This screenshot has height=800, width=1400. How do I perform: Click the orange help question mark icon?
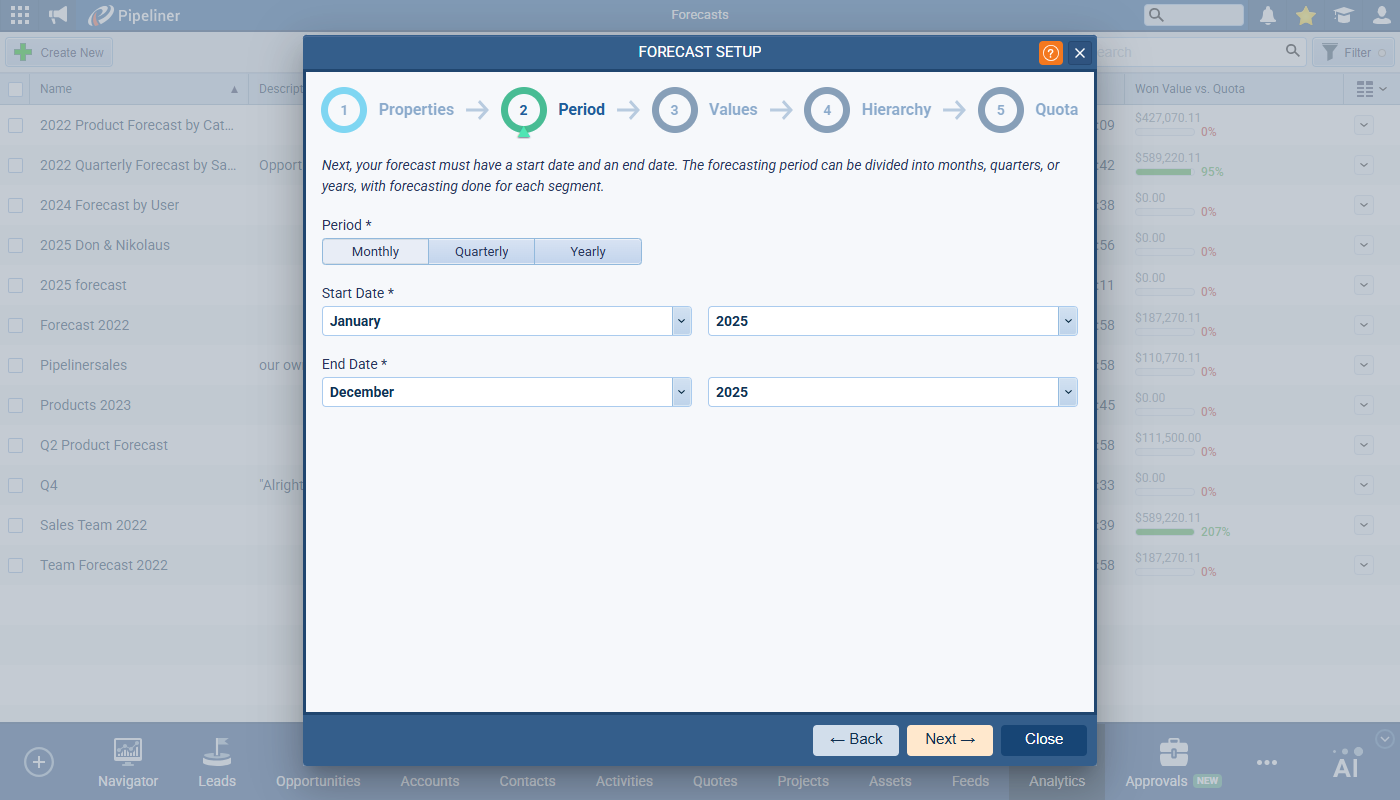coord(1050,53)
